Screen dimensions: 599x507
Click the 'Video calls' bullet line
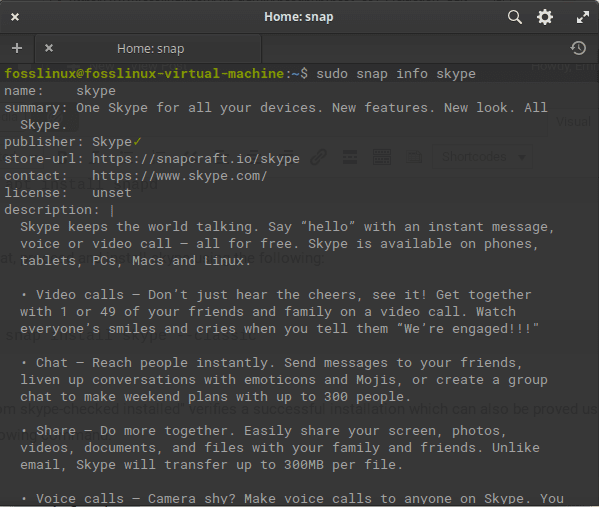click(x=276, y=295)
